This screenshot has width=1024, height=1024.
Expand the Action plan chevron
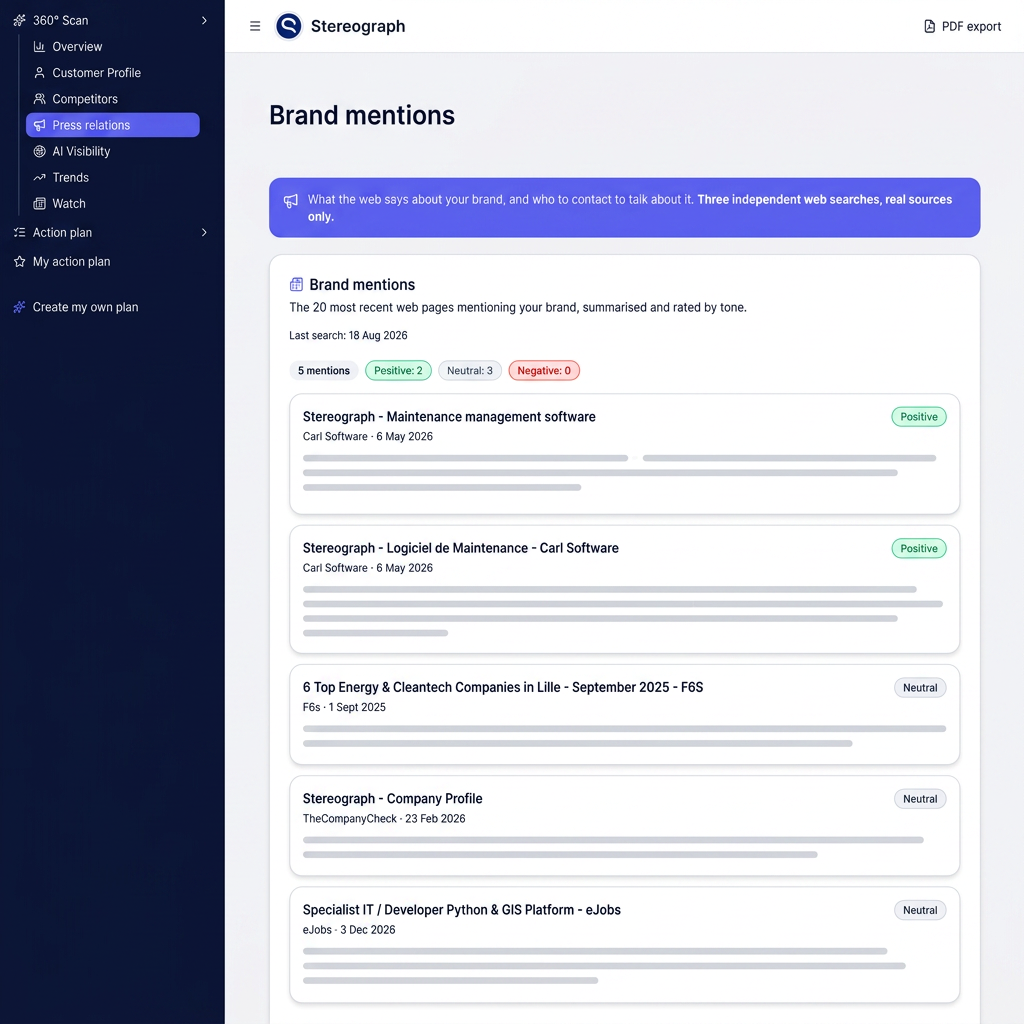coord(204,232)
